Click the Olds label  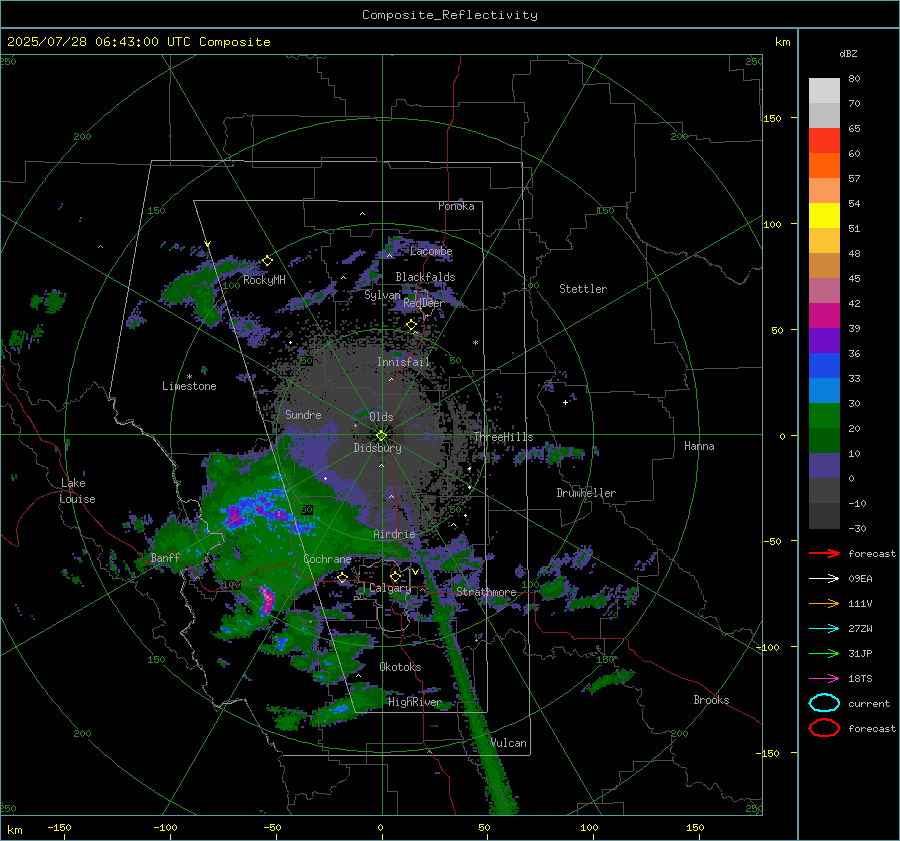coord(381,417)
